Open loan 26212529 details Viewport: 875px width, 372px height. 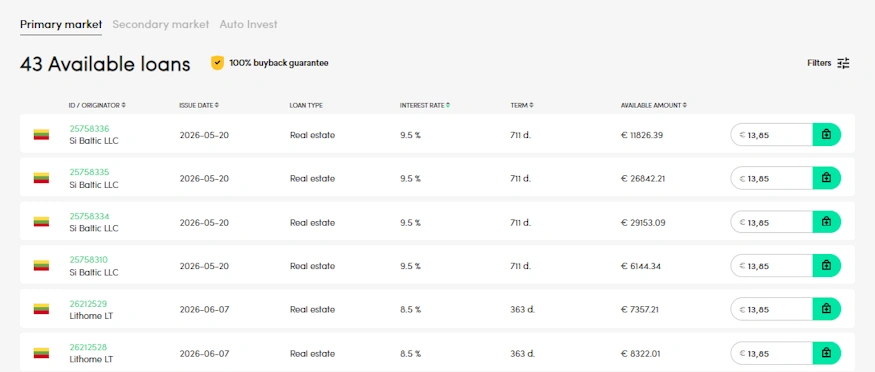[88, 303]
